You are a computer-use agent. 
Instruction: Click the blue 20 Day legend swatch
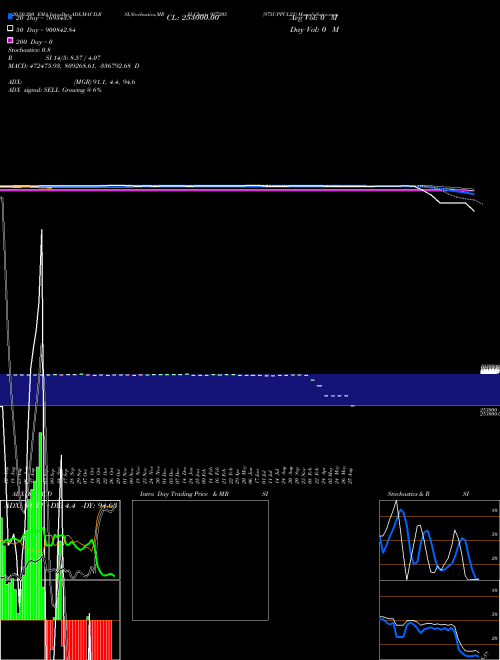10,16
